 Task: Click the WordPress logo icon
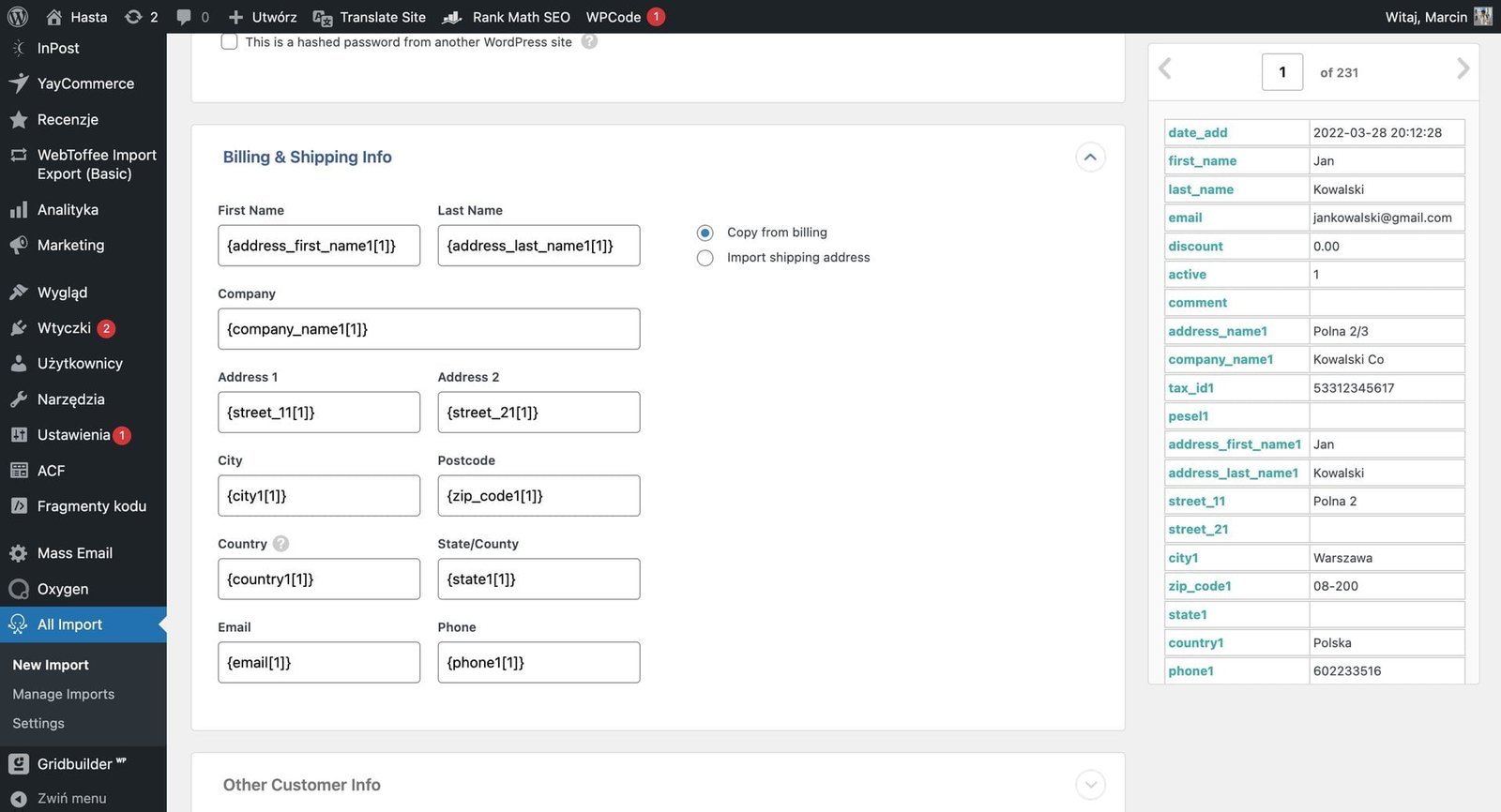coord(18,17)
